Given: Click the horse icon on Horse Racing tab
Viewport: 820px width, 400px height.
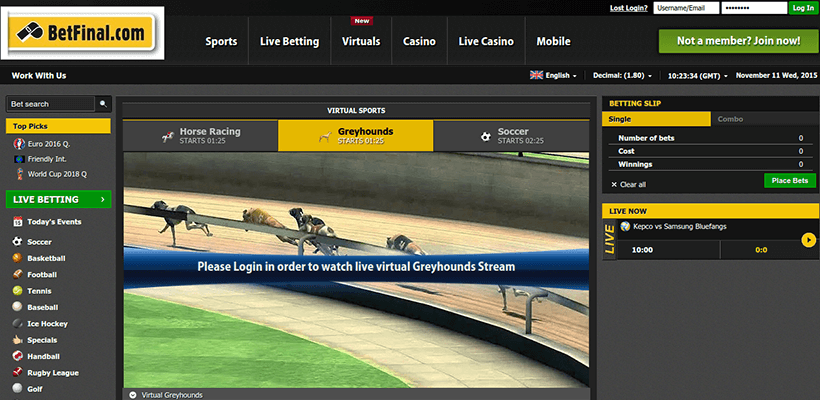Looking at the screenshot, I should pos(167,136).
